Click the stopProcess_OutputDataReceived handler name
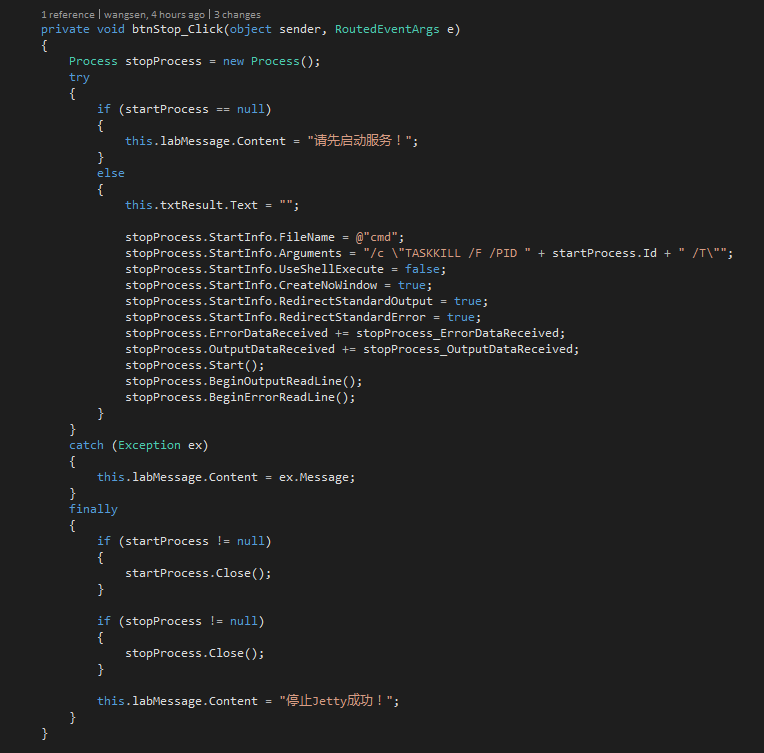764x753 pixels. (468, 349)
